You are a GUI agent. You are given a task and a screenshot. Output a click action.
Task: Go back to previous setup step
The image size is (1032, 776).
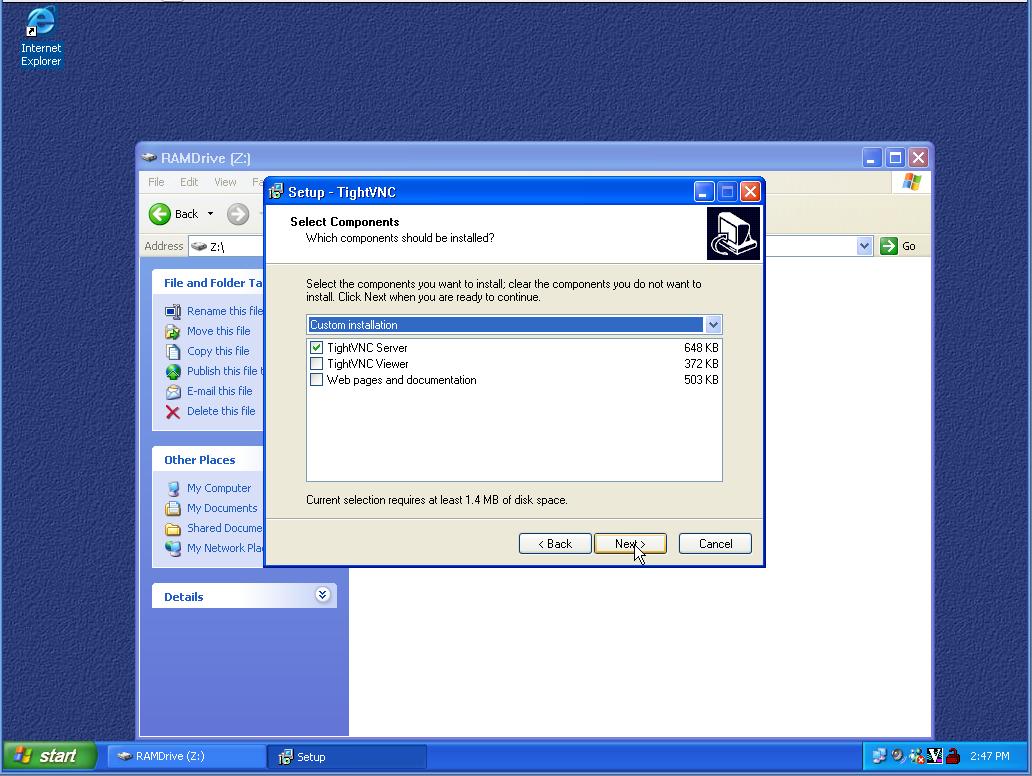555,544
